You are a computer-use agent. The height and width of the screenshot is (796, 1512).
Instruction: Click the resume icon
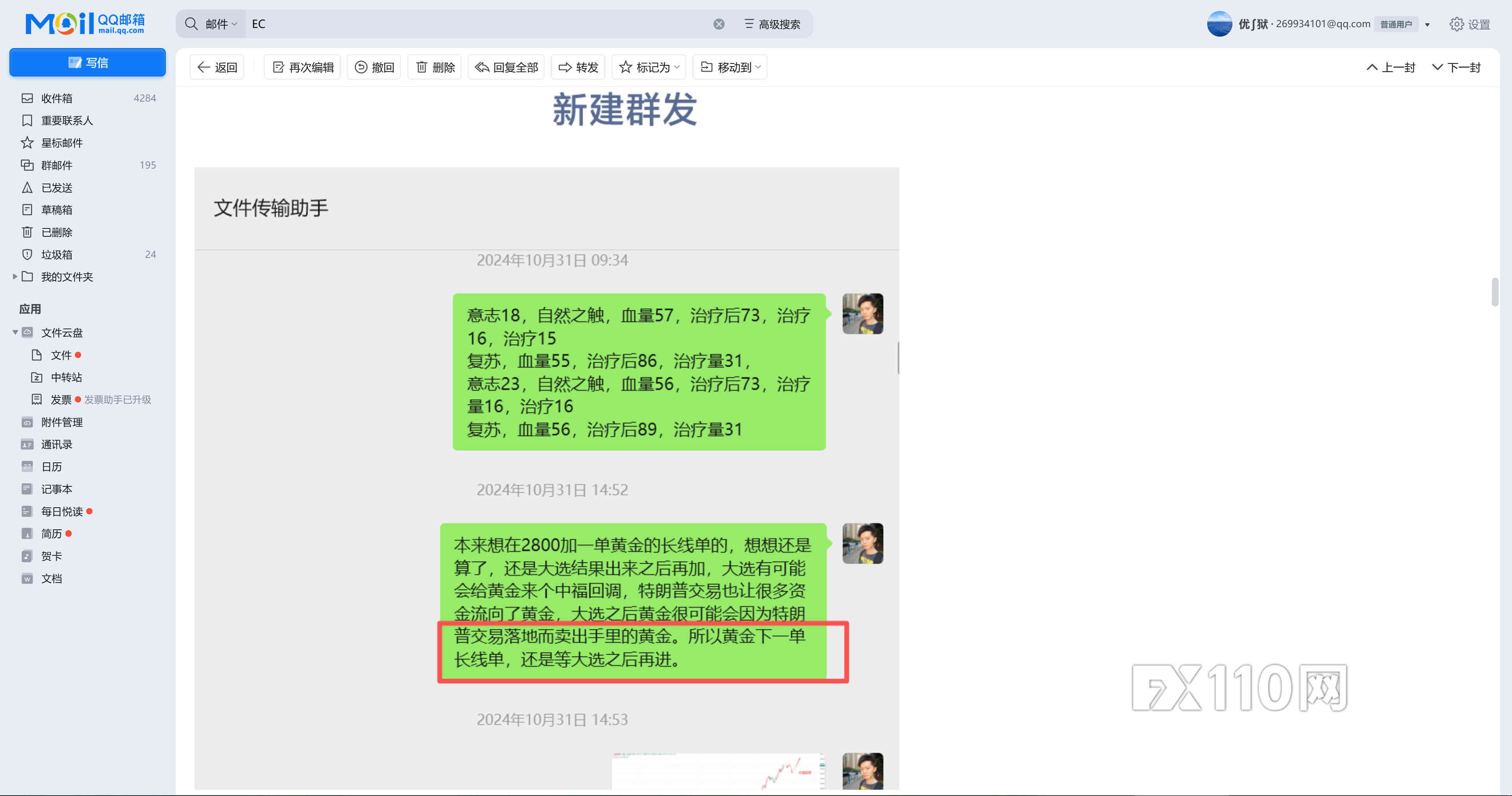(x=27, y=534)
